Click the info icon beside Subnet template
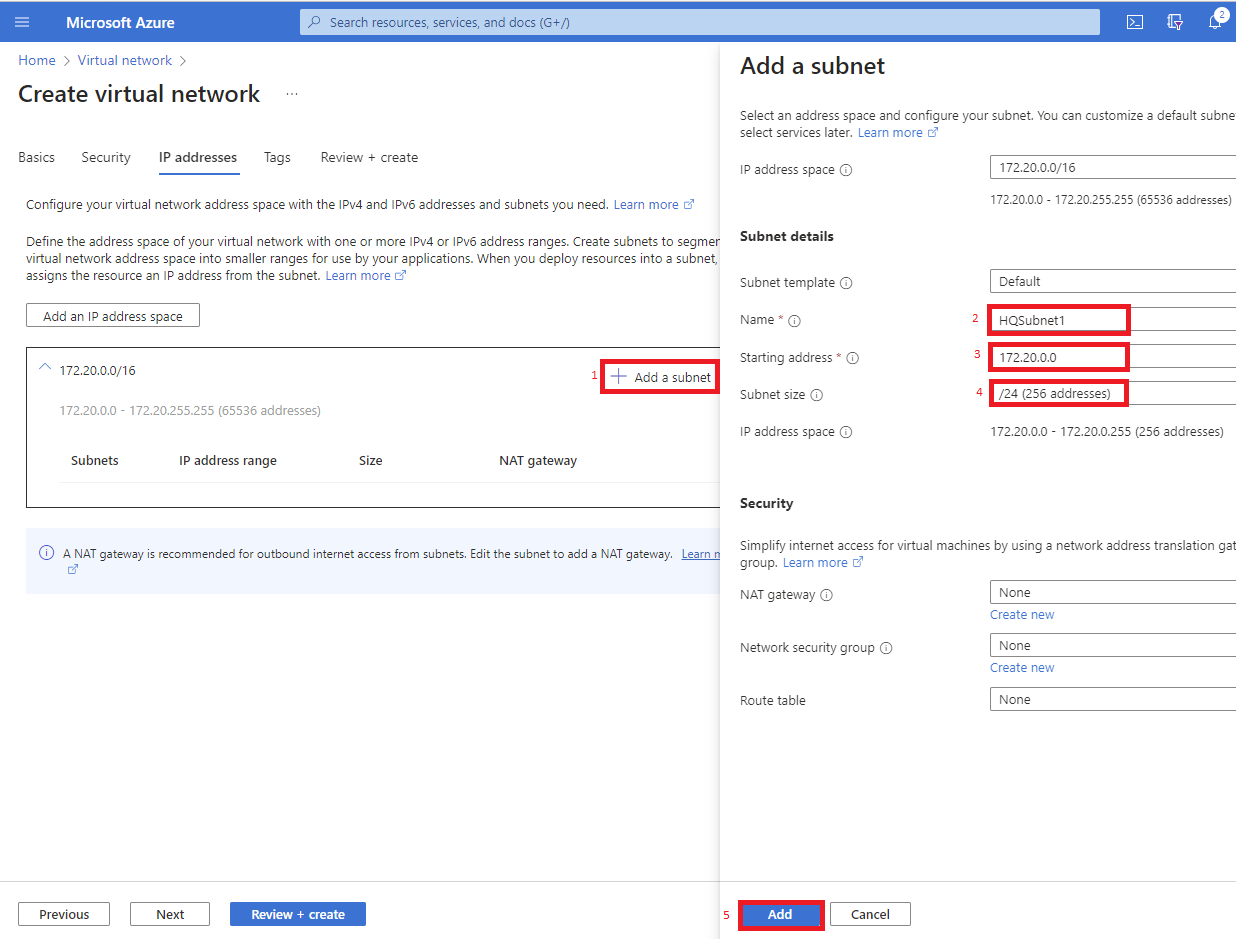This screenshot has height=939, width=1236. pos(847,282)
